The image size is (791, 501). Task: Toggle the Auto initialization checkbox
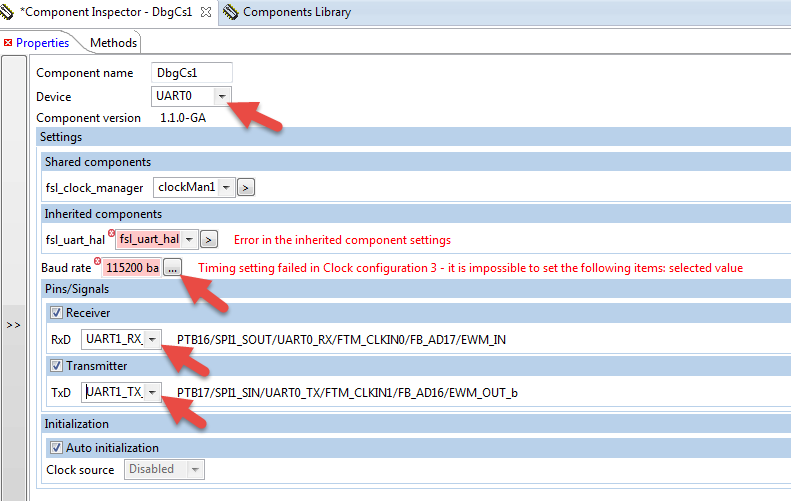click(56, 448)
